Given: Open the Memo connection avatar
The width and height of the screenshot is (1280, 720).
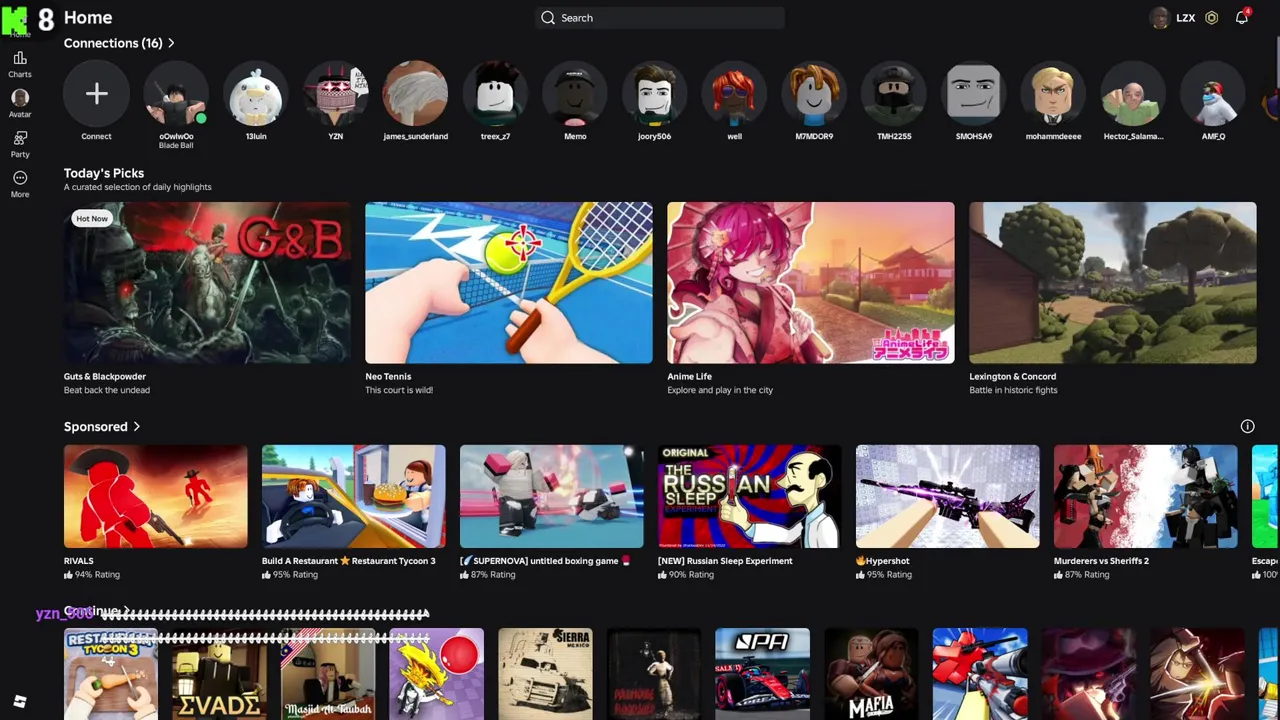Looking at the screenshot, I should click(x=575, y=94).
